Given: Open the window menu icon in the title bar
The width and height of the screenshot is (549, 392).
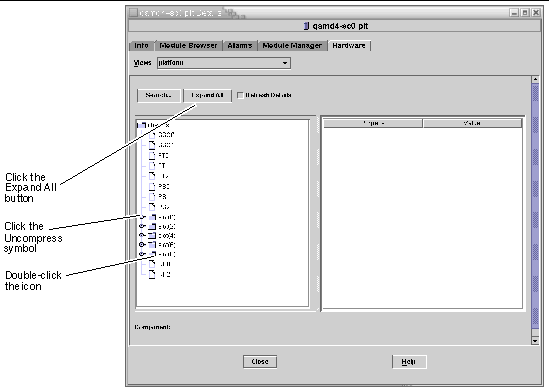Looking at the screenshot, I should pos(133,13).
